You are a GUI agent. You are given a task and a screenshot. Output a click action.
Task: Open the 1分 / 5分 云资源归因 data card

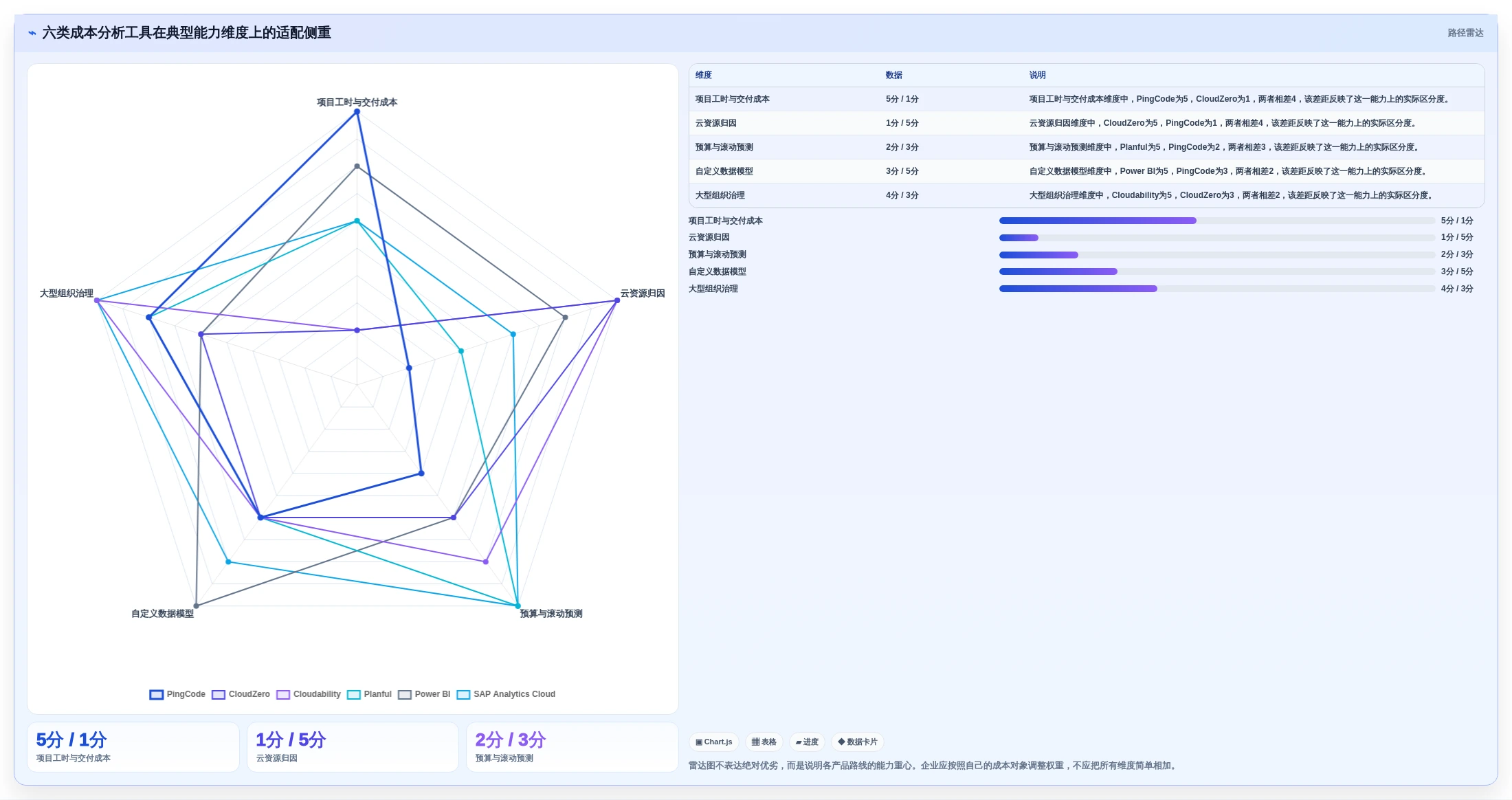pos(353,747)
